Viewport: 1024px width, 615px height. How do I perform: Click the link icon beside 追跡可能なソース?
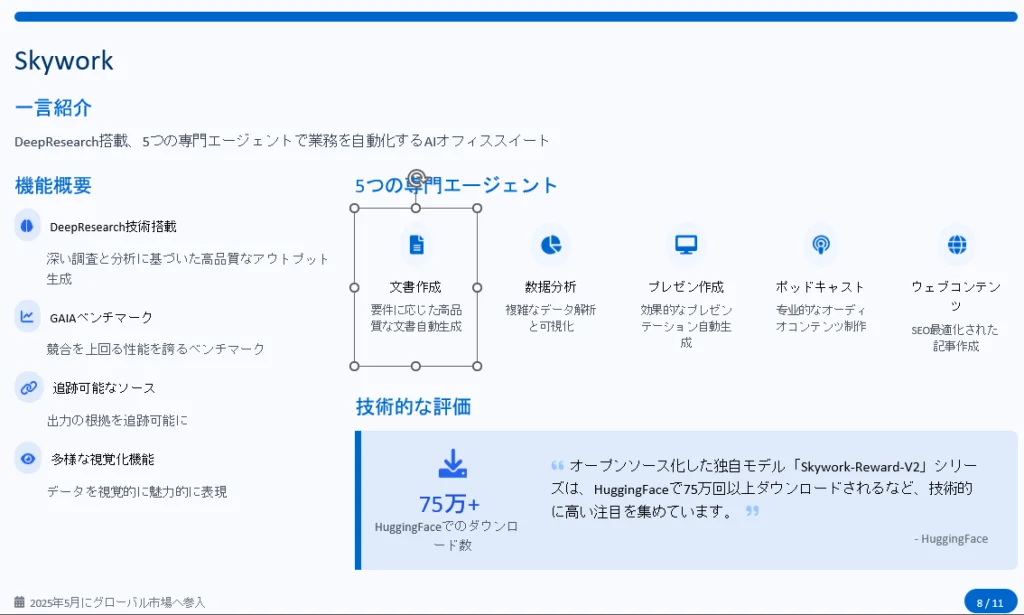pos(28,388)
